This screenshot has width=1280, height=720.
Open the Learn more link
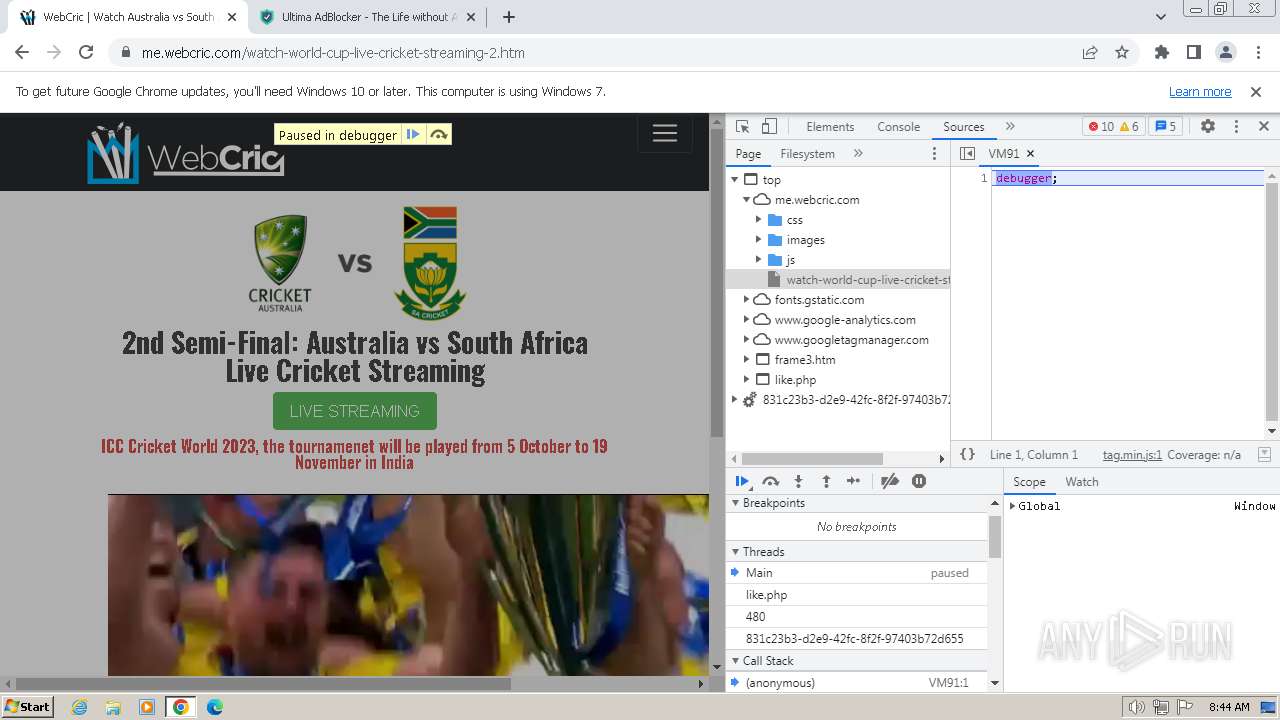tap(1200, 92)
